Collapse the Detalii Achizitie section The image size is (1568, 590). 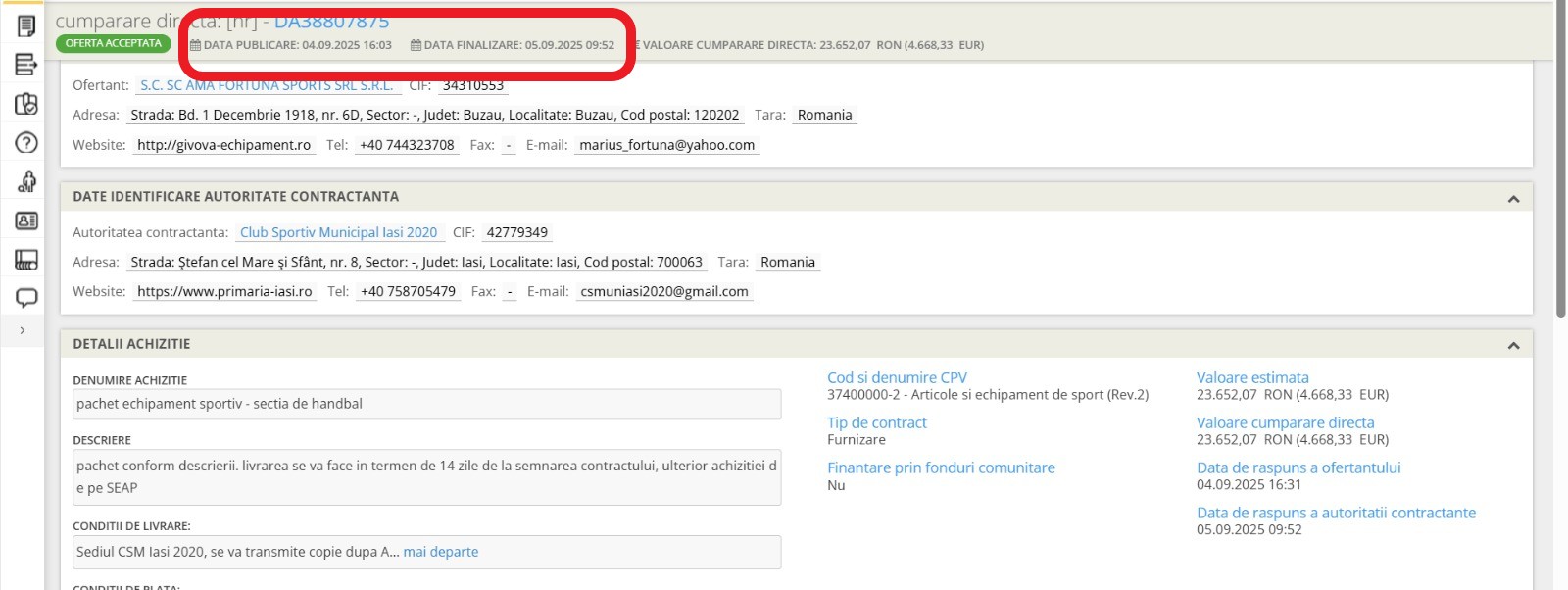tap(1513, 346)
